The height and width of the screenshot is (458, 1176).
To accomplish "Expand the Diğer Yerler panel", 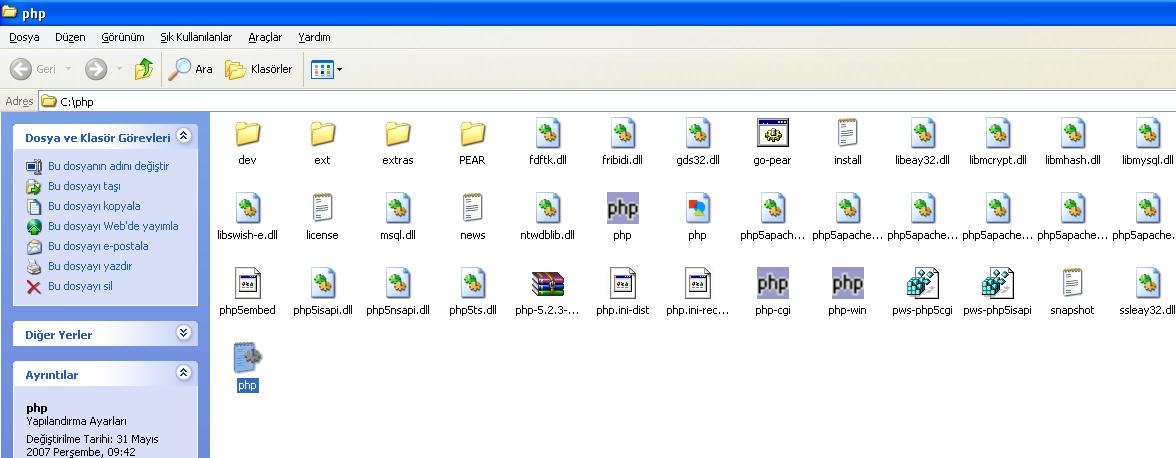I will [183, 333].
